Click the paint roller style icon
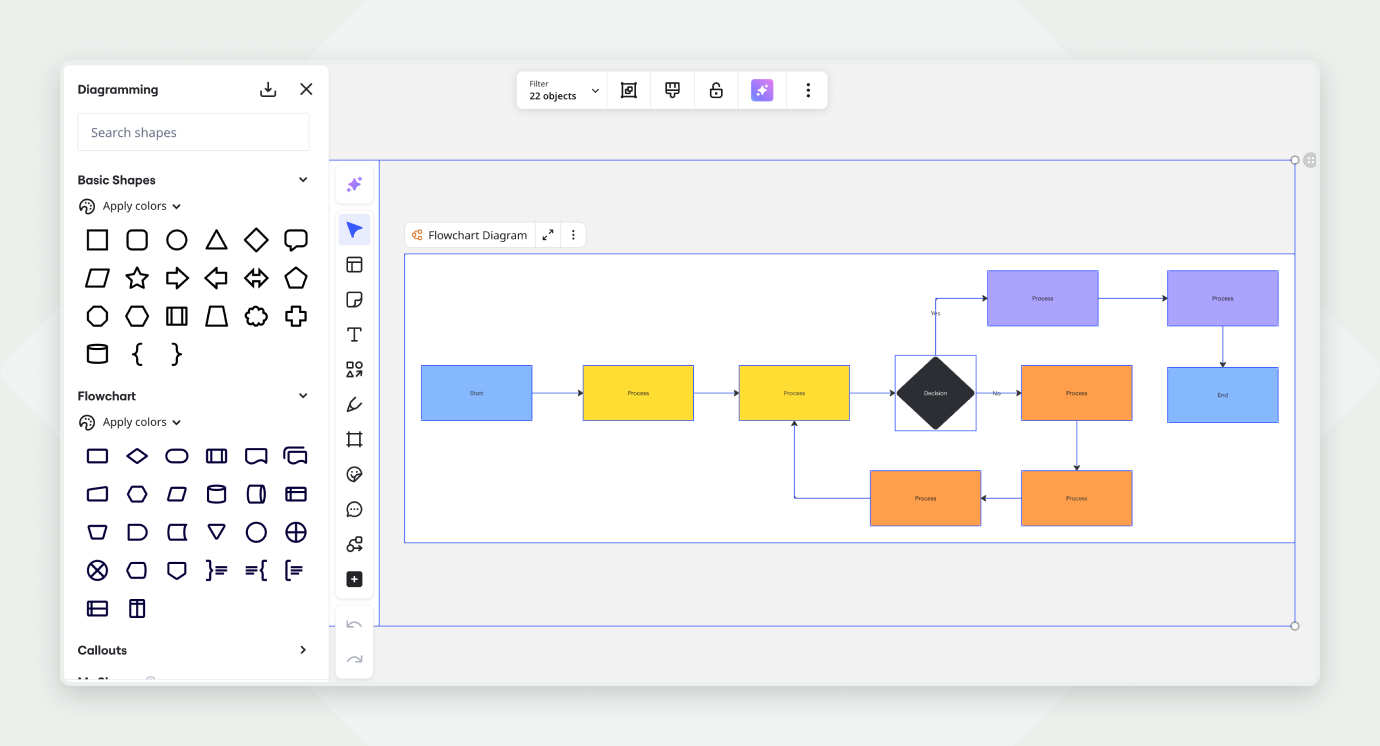The height and width of the screenshot is (746, 1380). point(673,90)
